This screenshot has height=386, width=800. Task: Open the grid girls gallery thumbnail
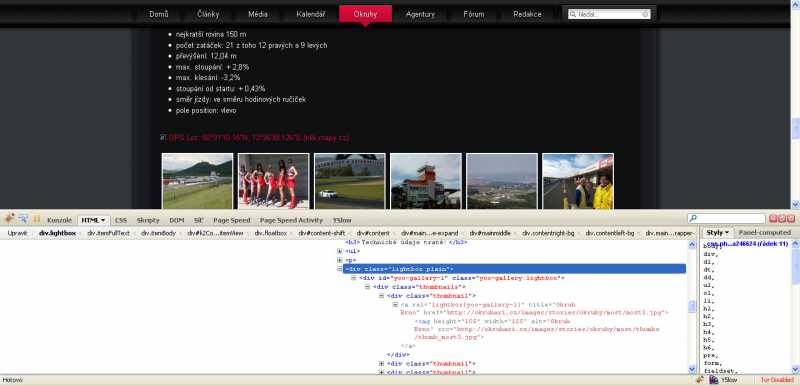tap(273, 181)
